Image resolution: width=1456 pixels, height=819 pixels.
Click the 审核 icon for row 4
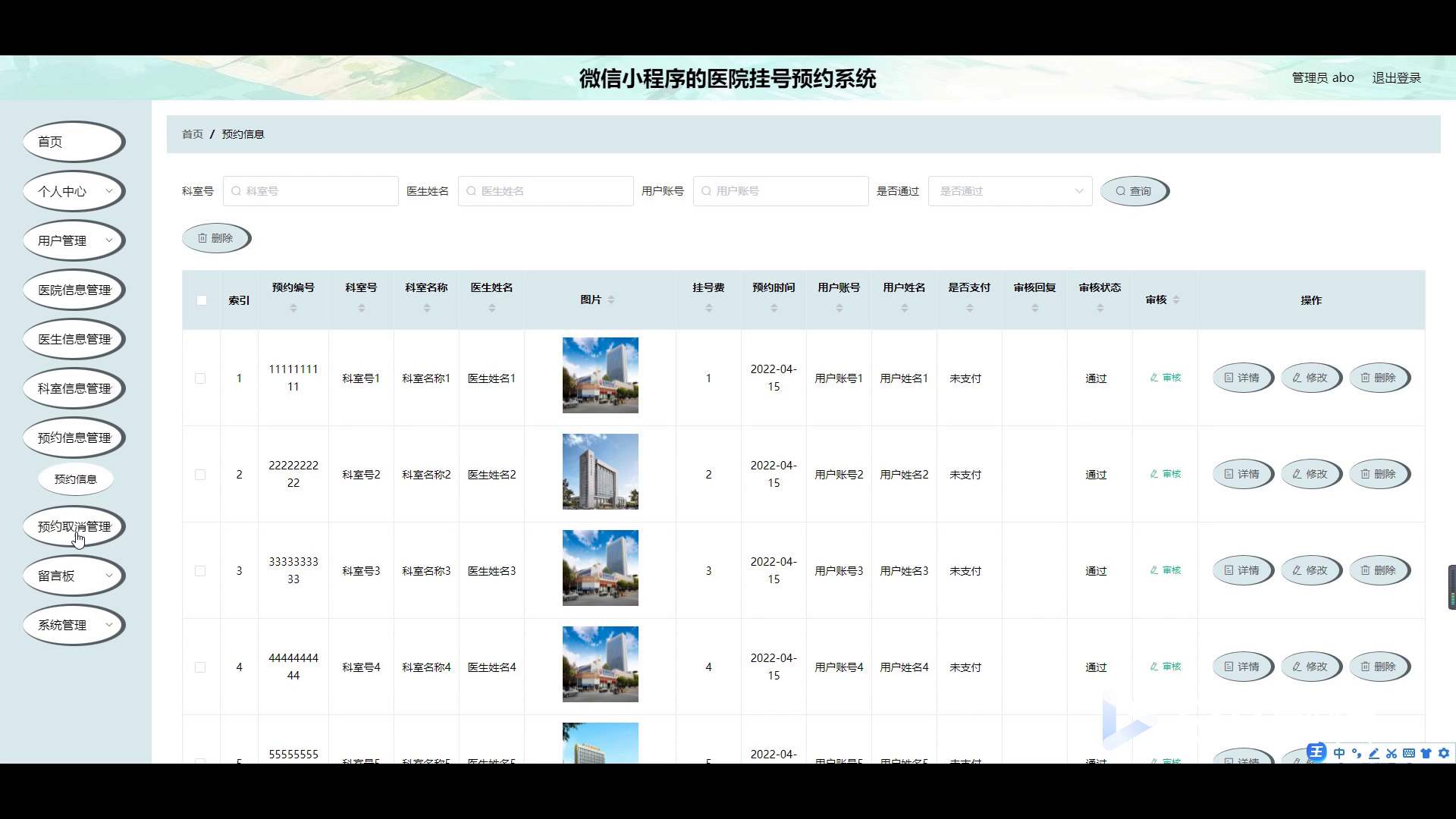[1165, 667]
